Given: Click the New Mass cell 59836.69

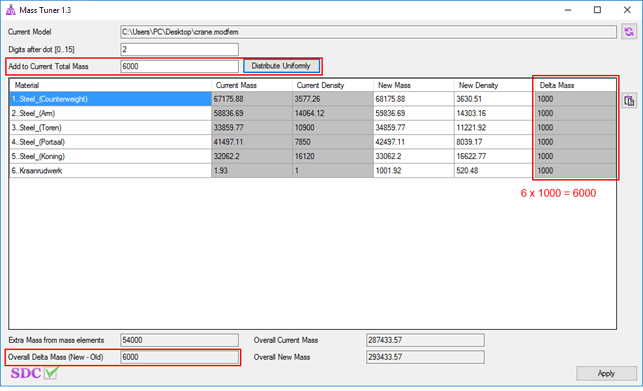Looking at the screenshot, I should click(x=413, y=113).
